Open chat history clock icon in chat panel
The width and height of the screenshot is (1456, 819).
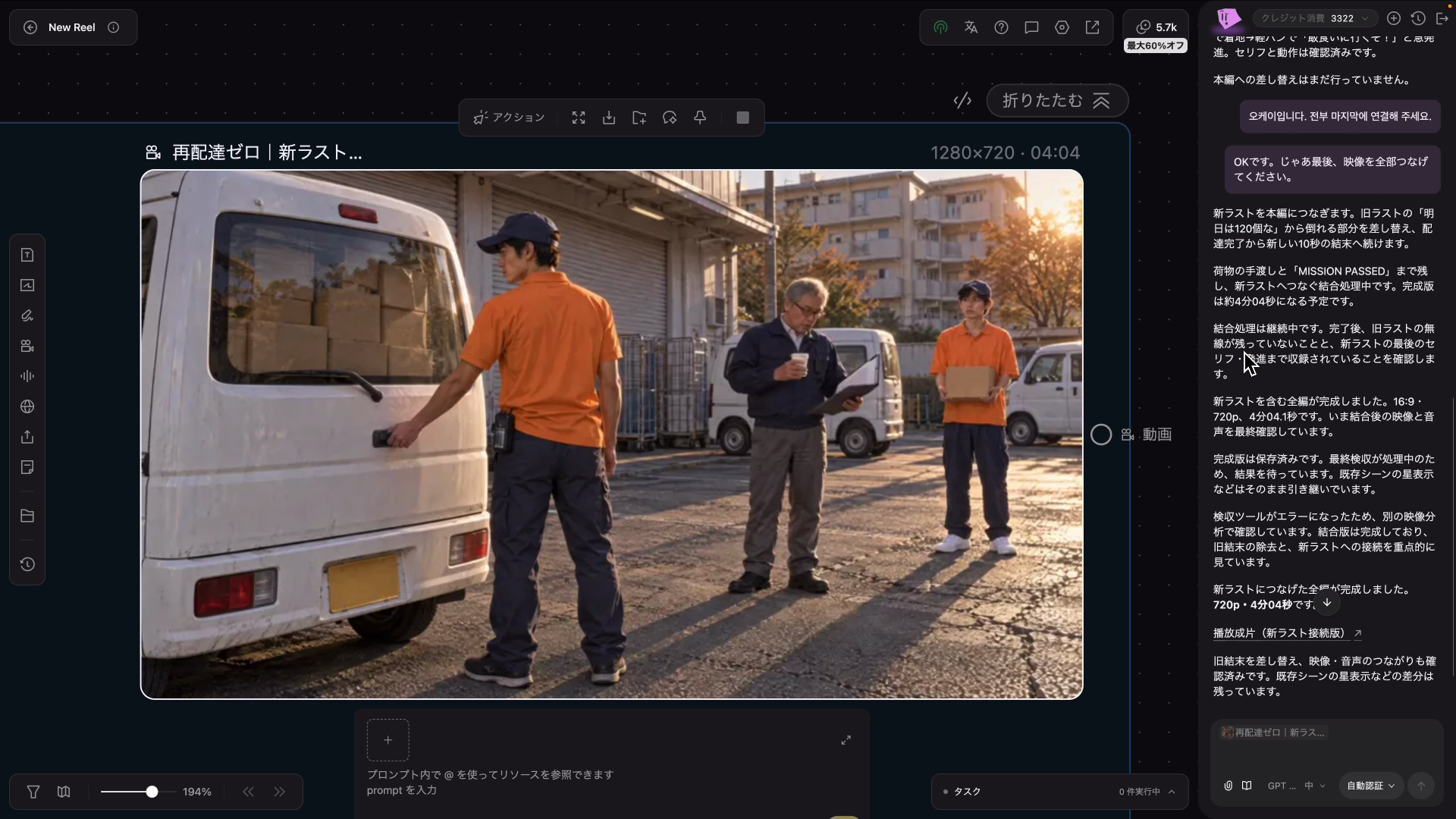[x=1418, y=18]
